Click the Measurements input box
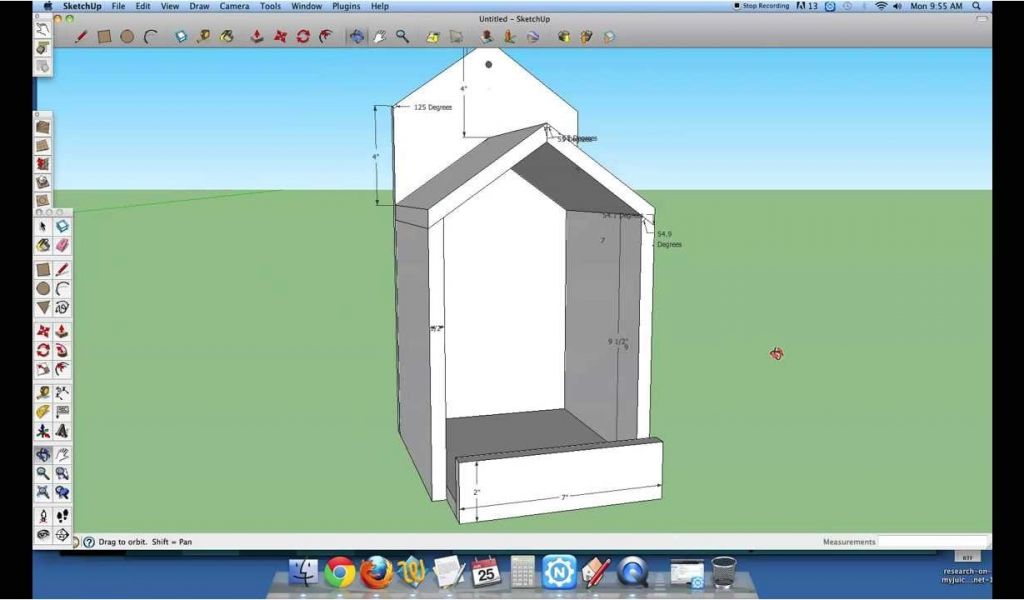The image size is (1024, 600). tap(930, 542)
